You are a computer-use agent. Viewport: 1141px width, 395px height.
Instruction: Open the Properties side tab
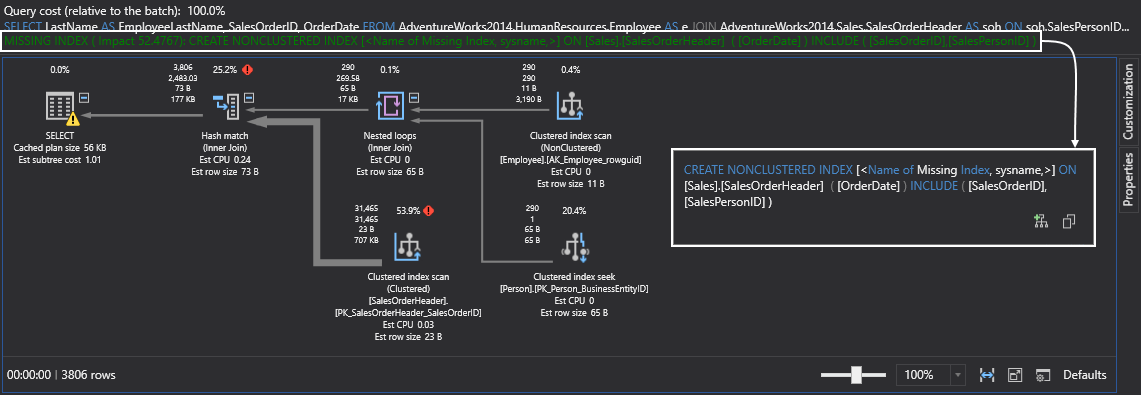click(x=1128, y=179)
